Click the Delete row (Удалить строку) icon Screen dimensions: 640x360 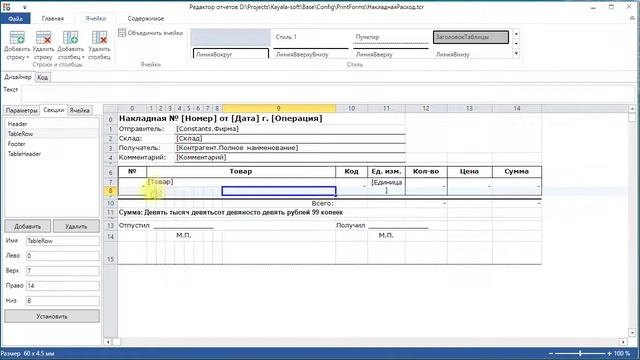43,38
